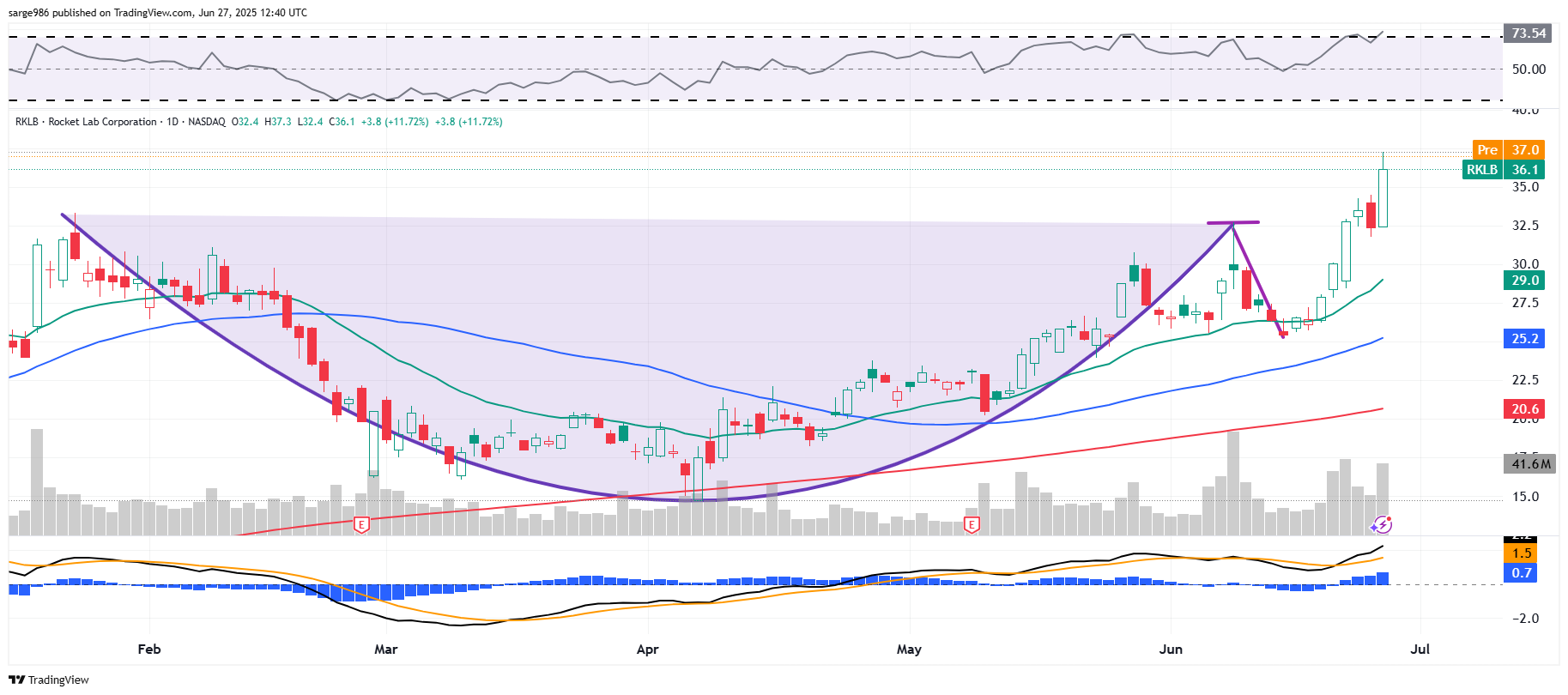Click the Rocket Lab Corporation symbol title

(x=102, y=122)
